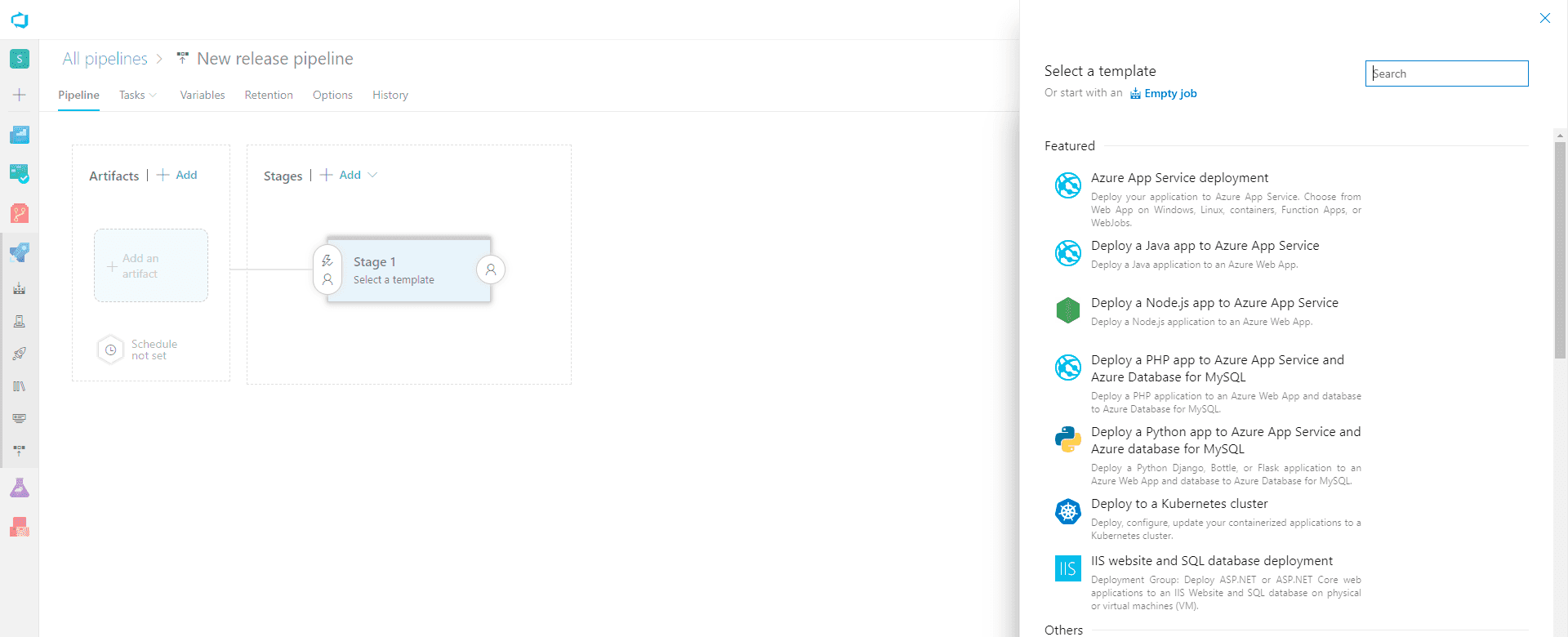Click the Featured section heading

click(1070, 146)
